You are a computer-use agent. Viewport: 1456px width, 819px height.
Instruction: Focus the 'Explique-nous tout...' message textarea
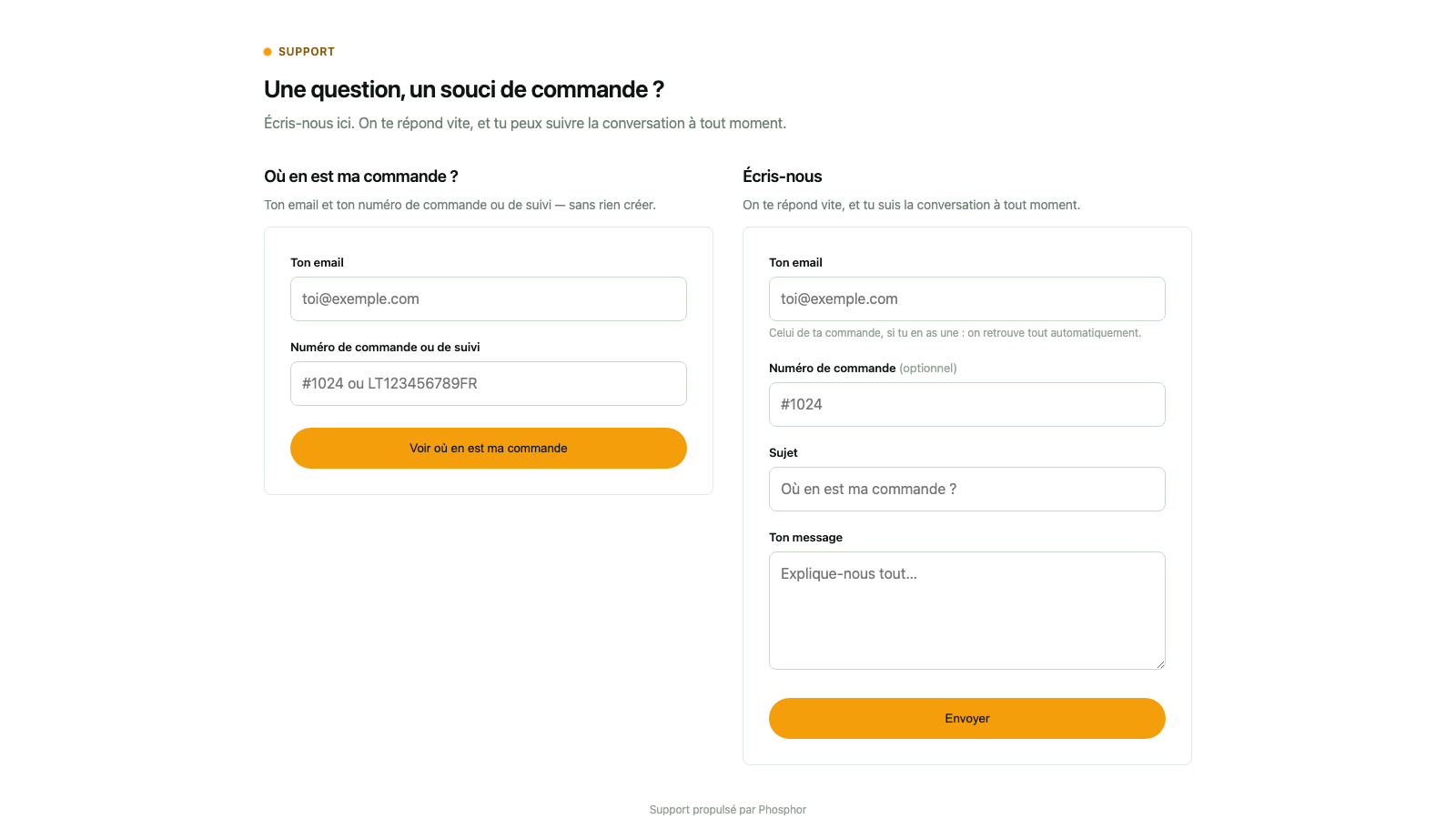point(967,611)
